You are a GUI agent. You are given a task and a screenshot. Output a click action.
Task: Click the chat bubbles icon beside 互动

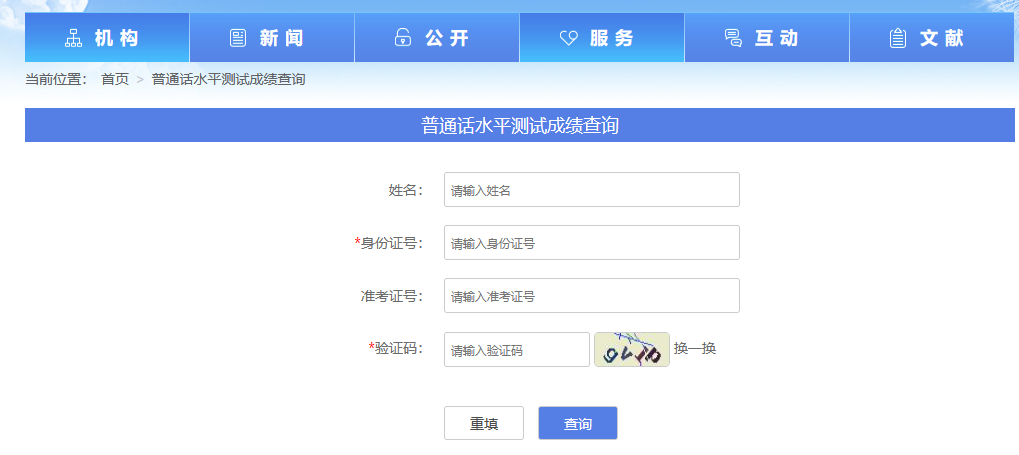733,39
